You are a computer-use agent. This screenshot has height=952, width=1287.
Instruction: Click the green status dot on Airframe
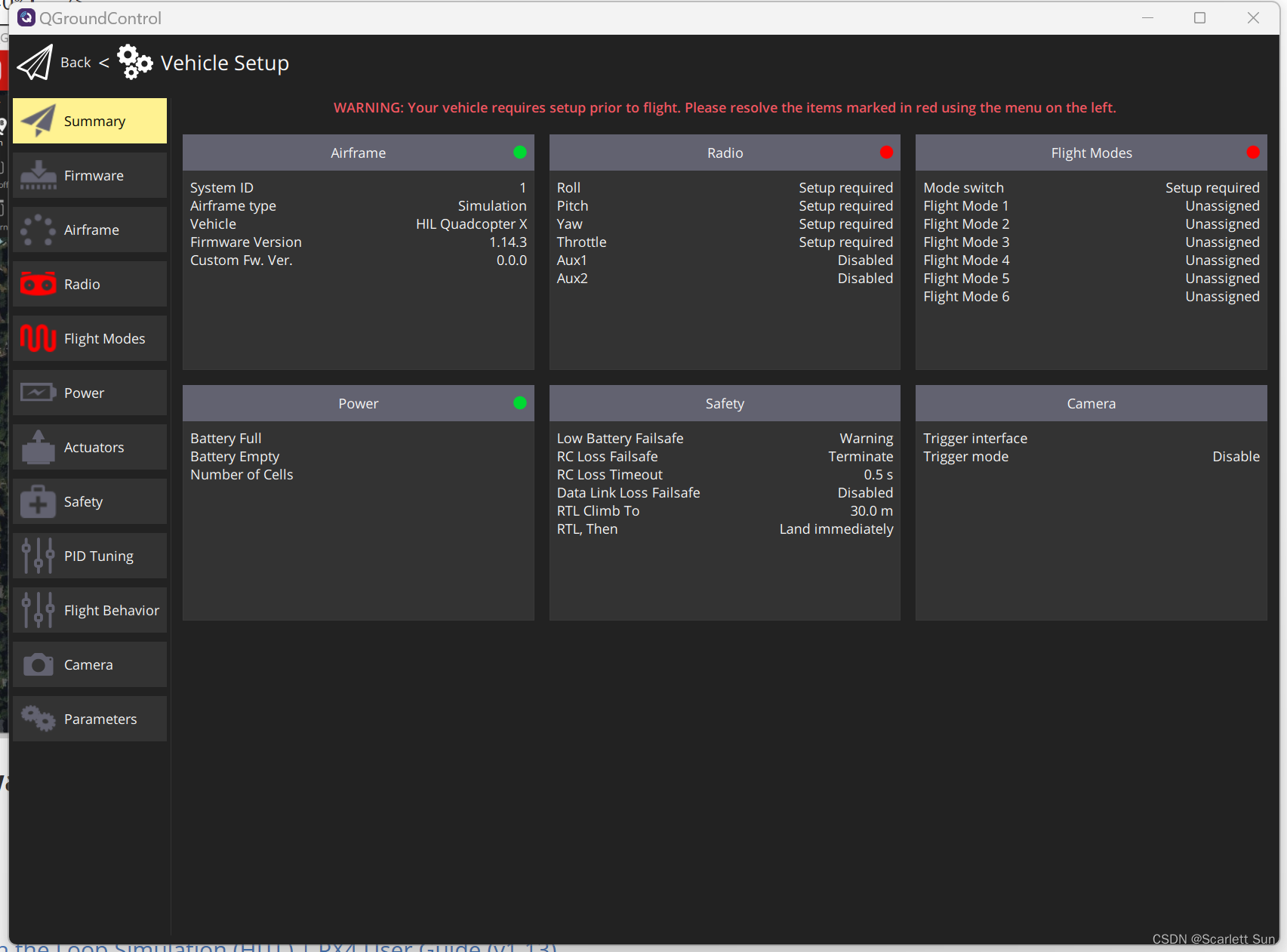pyautogui.click(x=520, y=153)
